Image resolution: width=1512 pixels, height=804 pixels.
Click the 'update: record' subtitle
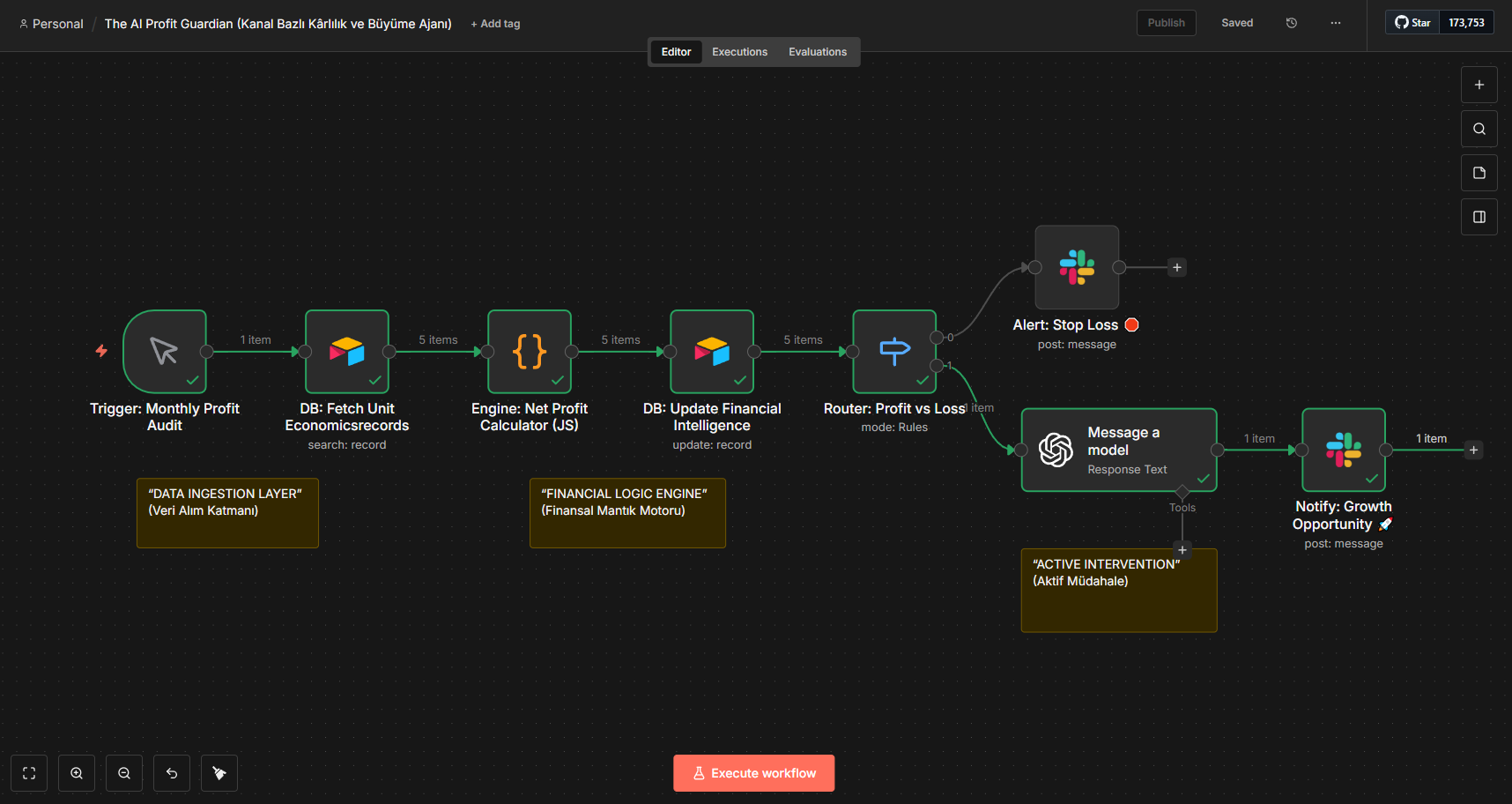(x=712, y=445)
